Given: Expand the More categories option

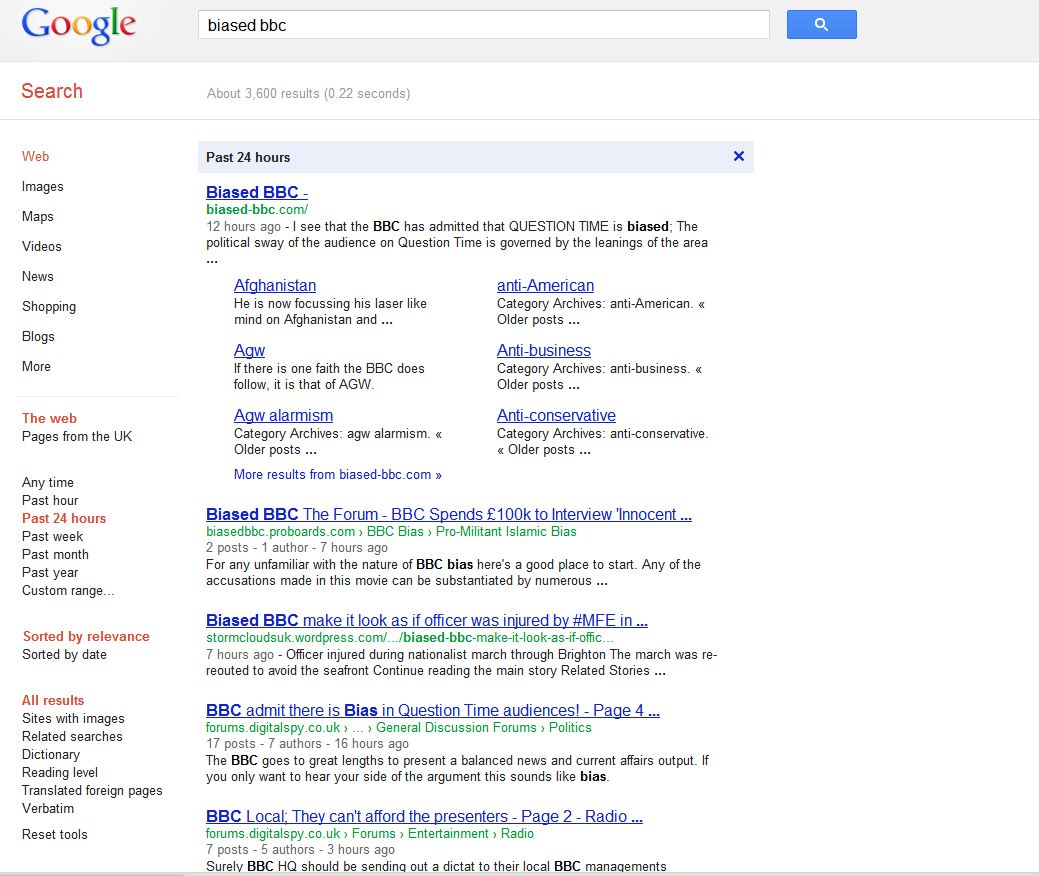Looking at the screenshot, I should (x=36, y=366).
